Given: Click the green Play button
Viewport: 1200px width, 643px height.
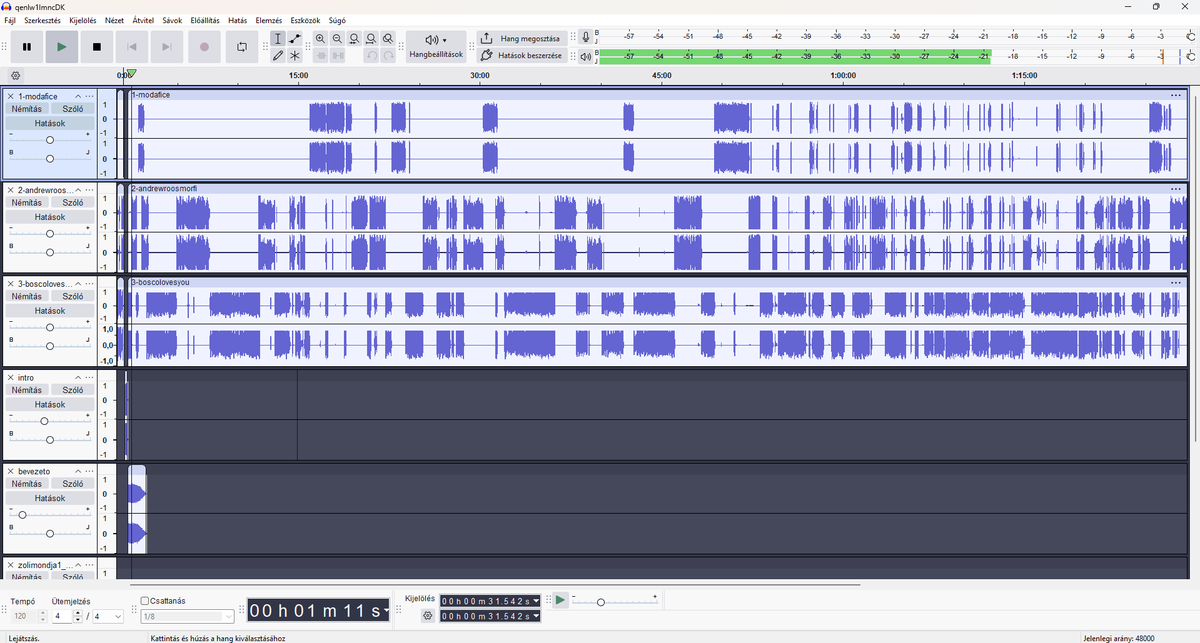Looking at the screenshot, I should click(x=62, y=46).
